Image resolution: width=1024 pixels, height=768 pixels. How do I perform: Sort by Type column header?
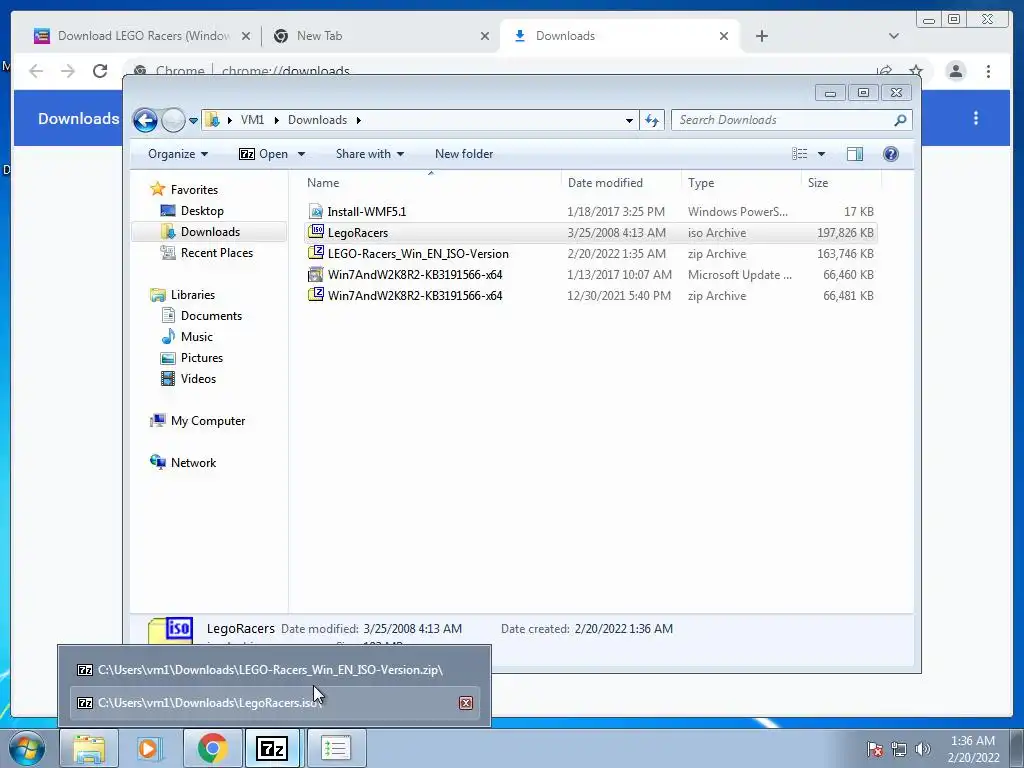[x=741, y=183]
